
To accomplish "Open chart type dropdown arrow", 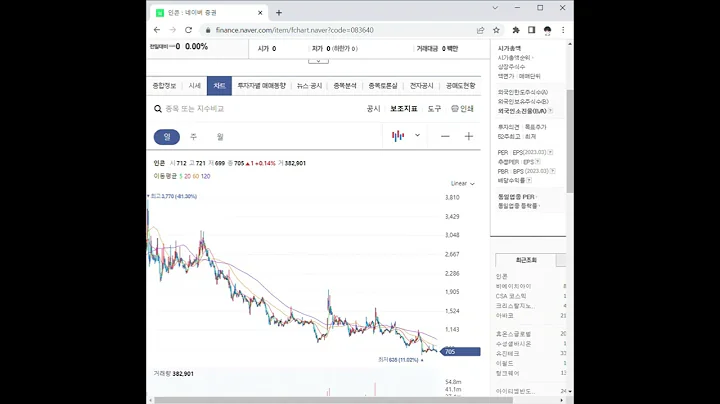I will (x=417, y=135).
